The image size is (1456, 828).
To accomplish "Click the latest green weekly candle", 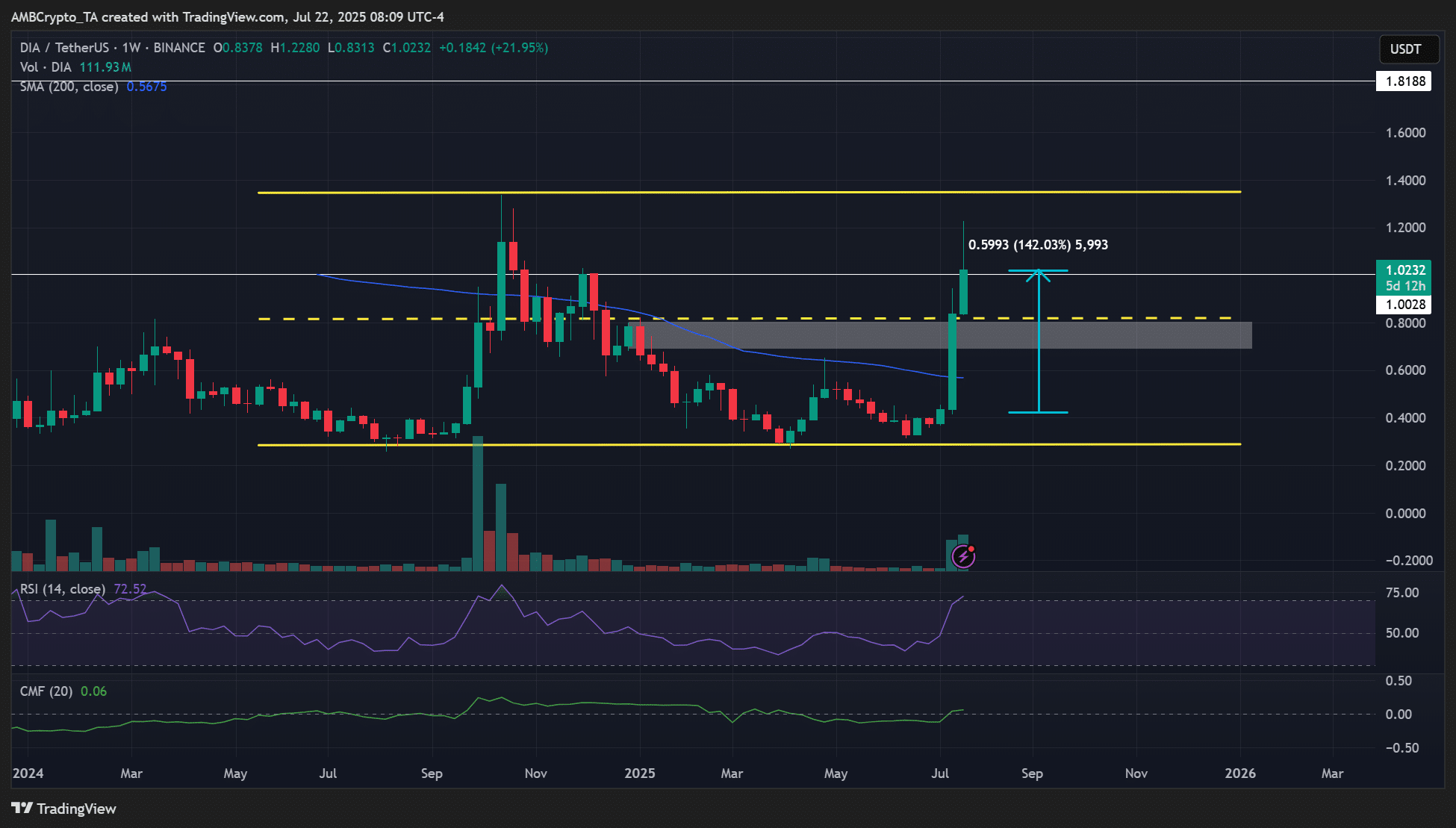I will coord(963,292).
